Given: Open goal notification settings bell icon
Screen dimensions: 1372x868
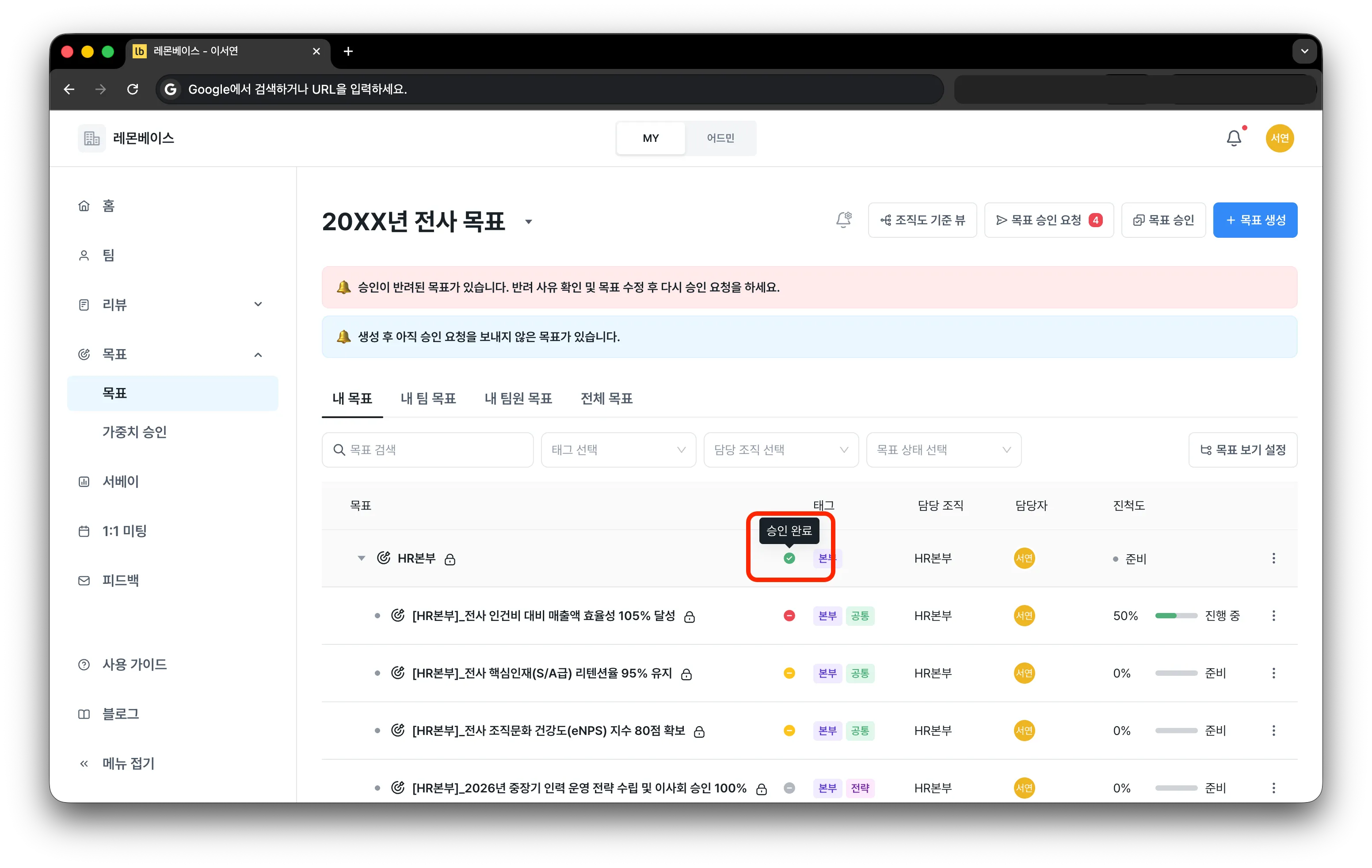Looking at the screenshot, I should click(844, 220).
